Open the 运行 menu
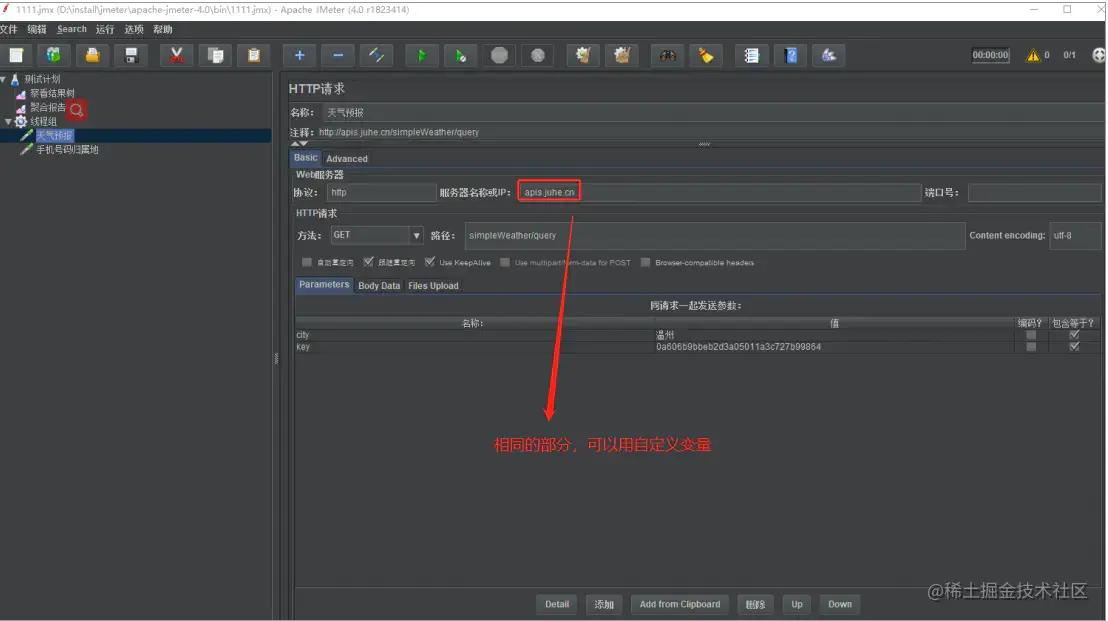The image size is (1108, 621). [x=105, y=30]
